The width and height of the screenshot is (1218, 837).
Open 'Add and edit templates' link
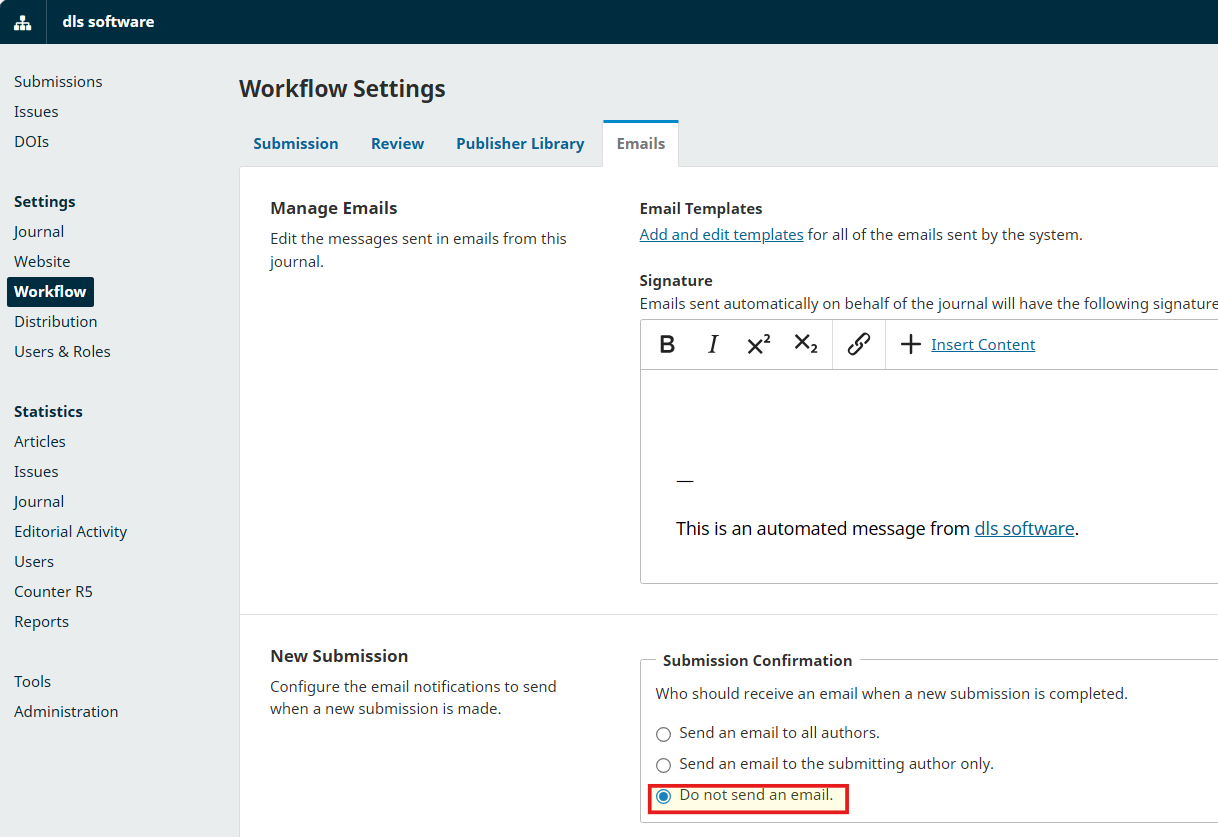pyautogui.click(x=721, y=235)
